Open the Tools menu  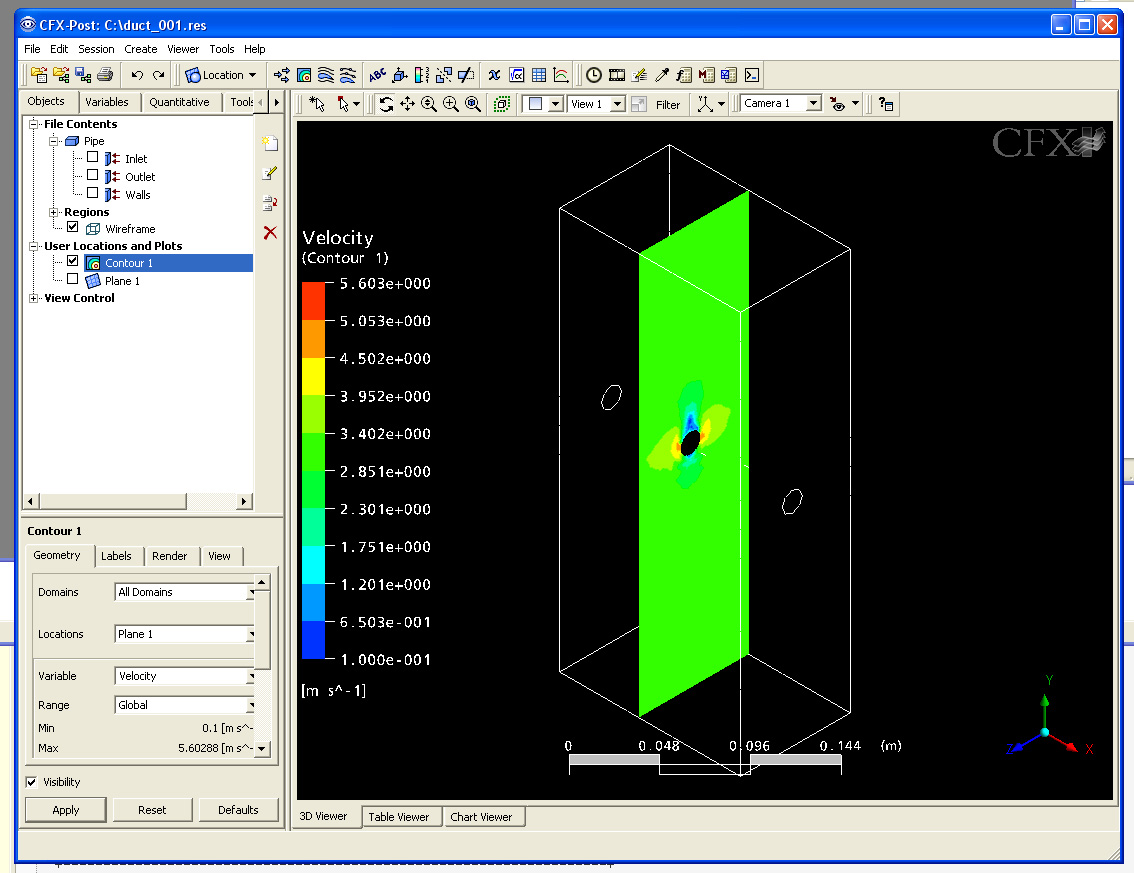pyautogui.click(x=222, y=49)
